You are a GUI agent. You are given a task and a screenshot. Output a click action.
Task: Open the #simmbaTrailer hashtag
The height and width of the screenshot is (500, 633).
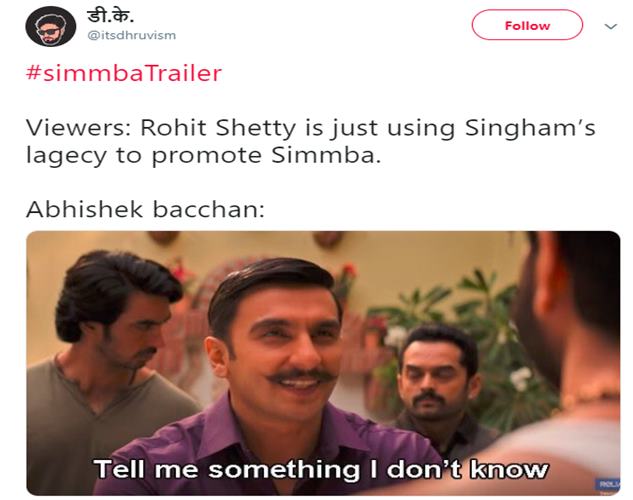[124, 73]
